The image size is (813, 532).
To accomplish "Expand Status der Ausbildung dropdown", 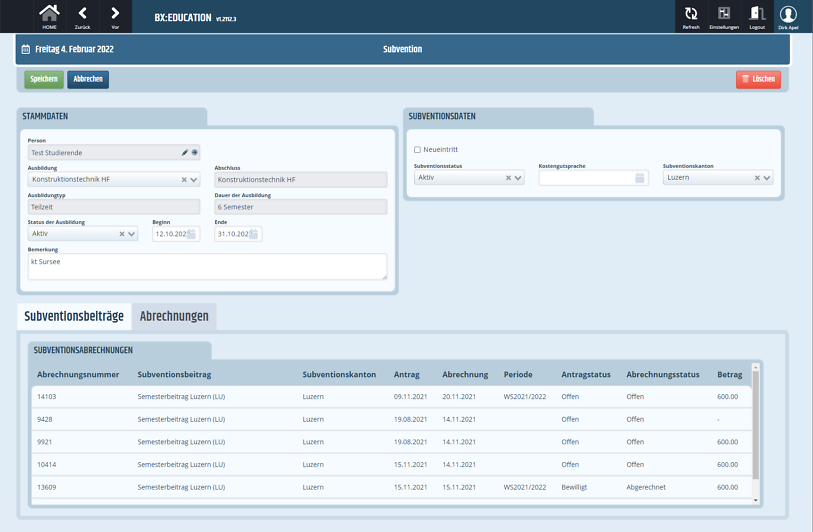I will 132,234.
